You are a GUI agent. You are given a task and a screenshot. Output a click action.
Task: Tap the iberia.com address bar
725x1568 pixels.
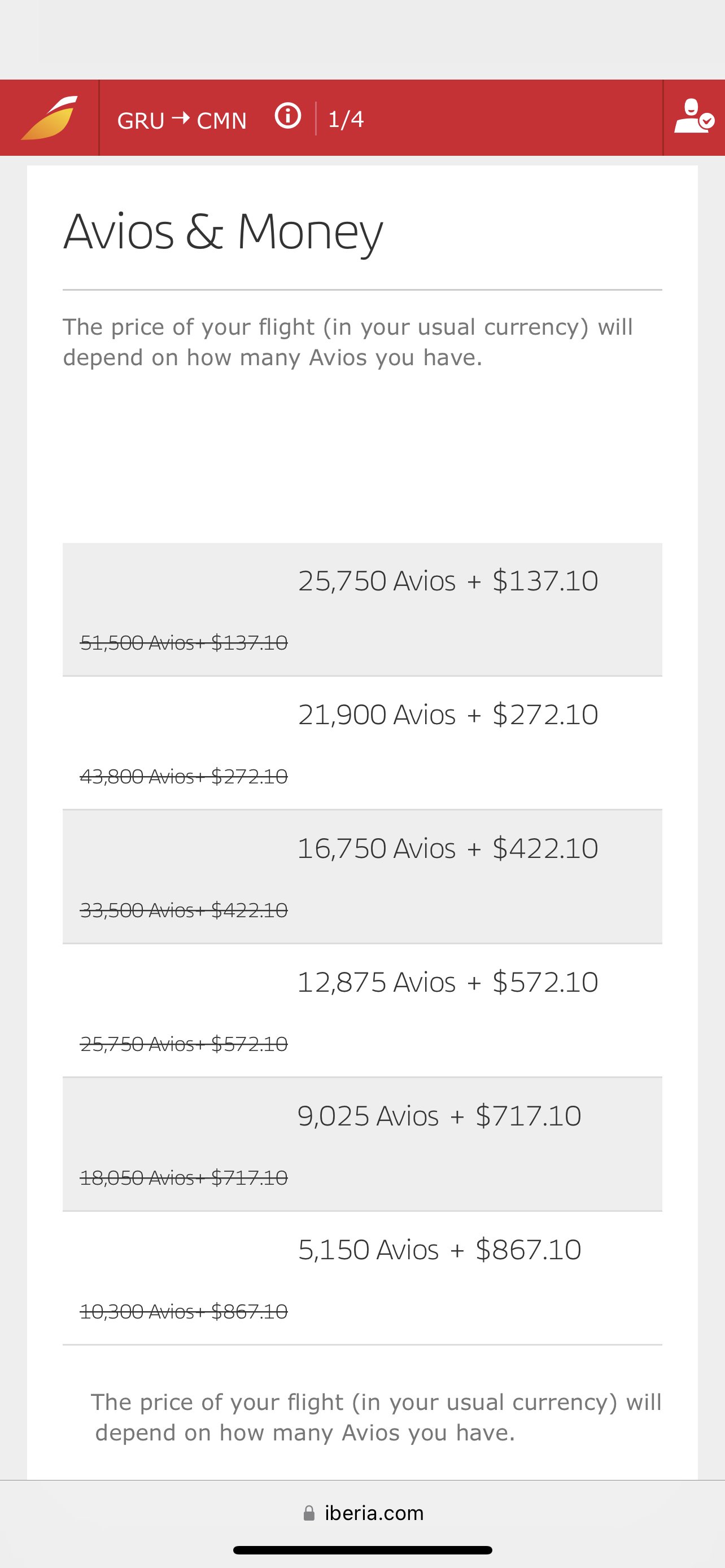(363, 1513)
